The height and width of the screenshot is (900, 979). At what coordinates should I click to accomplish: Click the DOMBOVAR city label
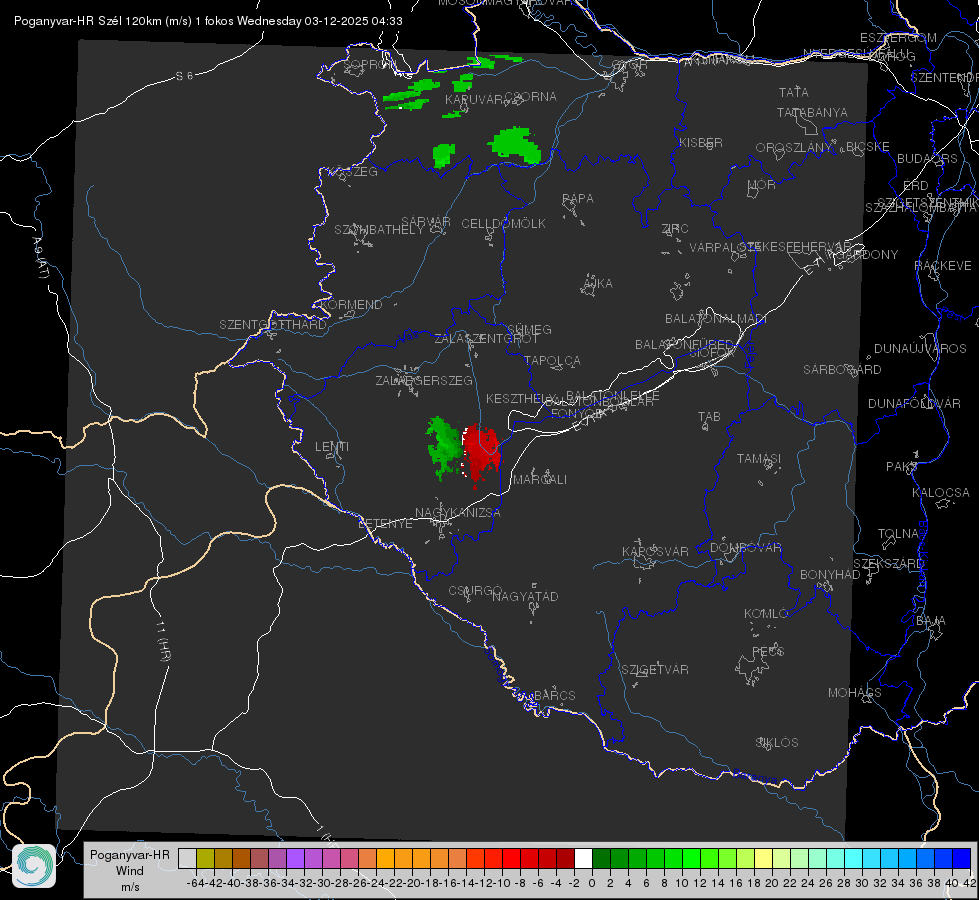pos(745,548)
